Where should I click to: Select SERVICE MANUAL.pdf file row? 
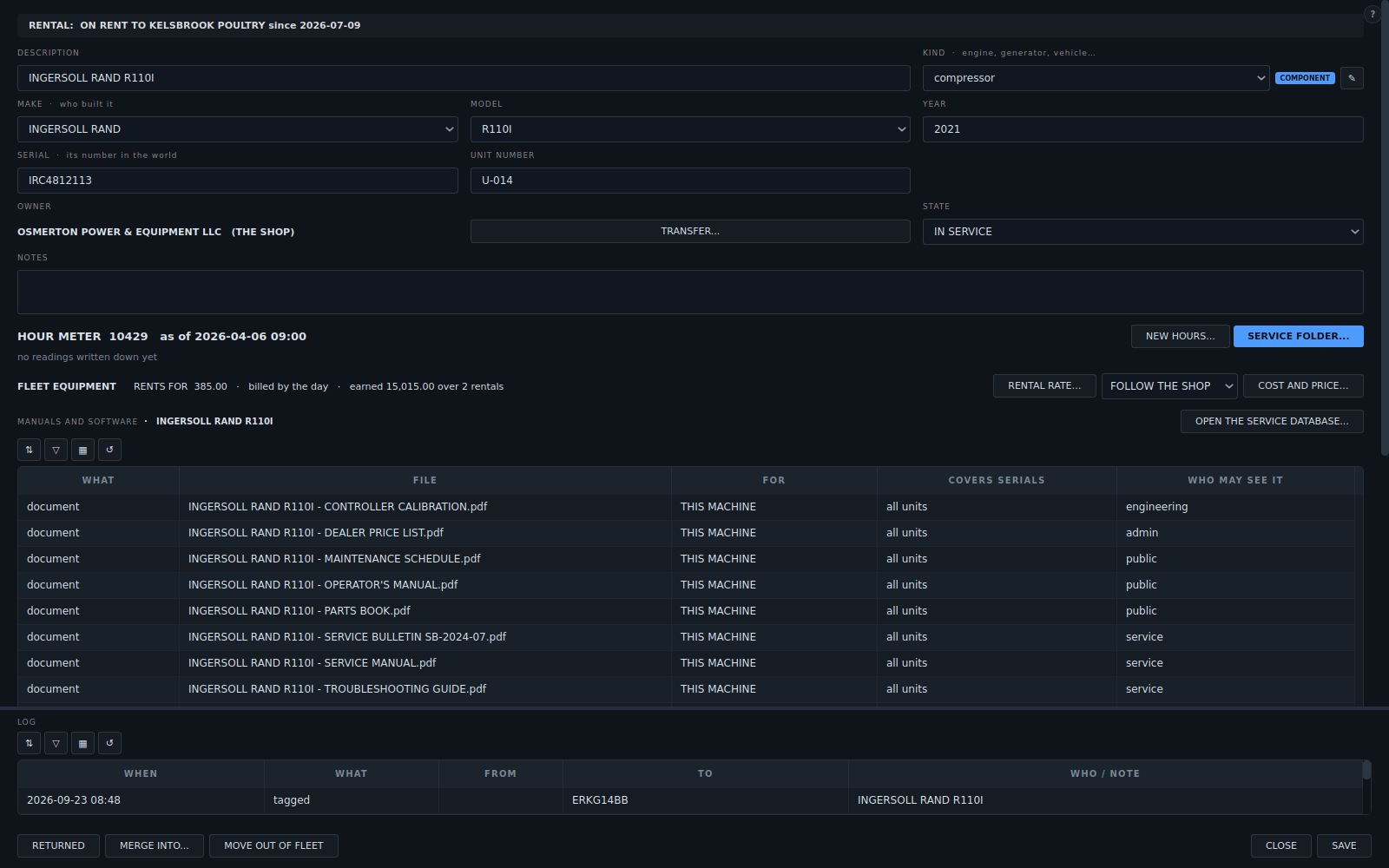point(686,663)
